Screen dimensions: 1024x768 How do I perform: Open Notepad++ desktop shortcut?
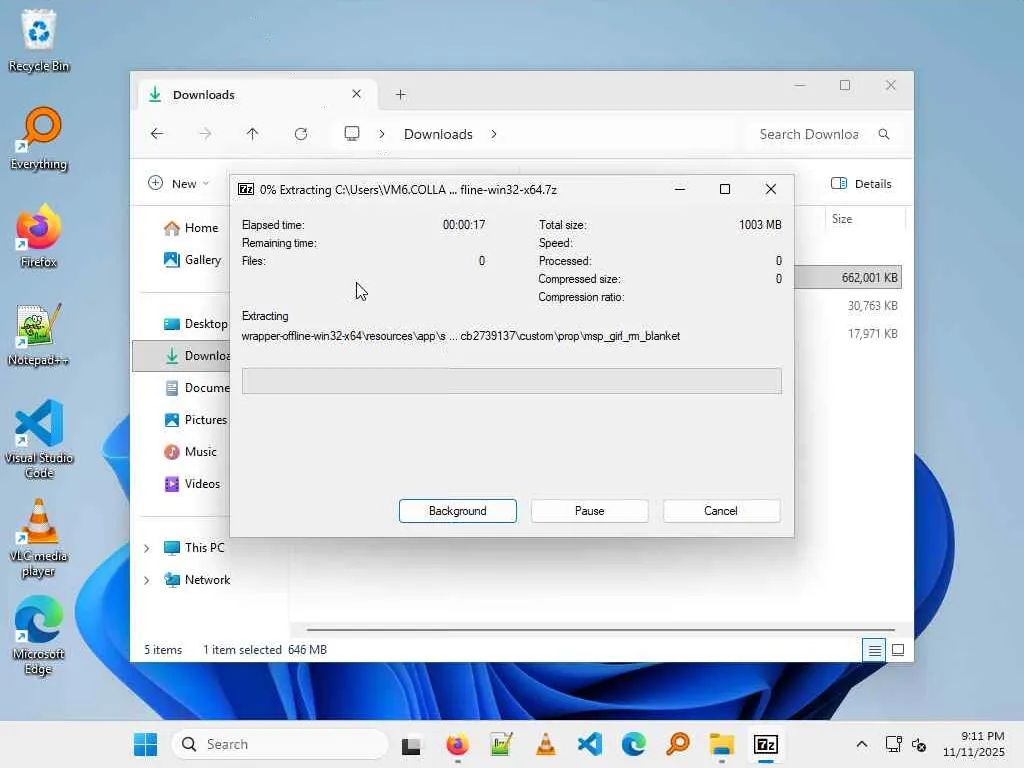(39, 335)
